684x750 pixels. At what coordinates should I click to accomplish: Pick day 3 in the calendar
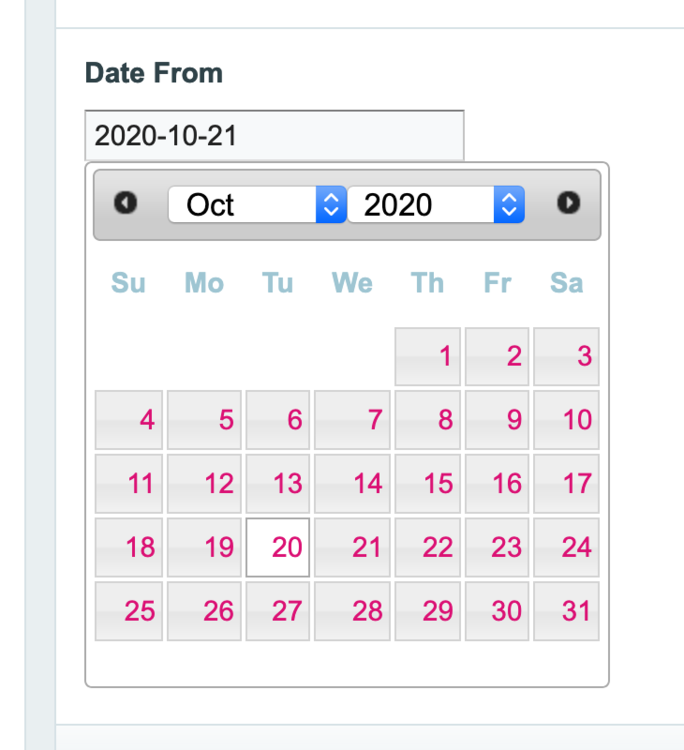(x=566, y=356)
